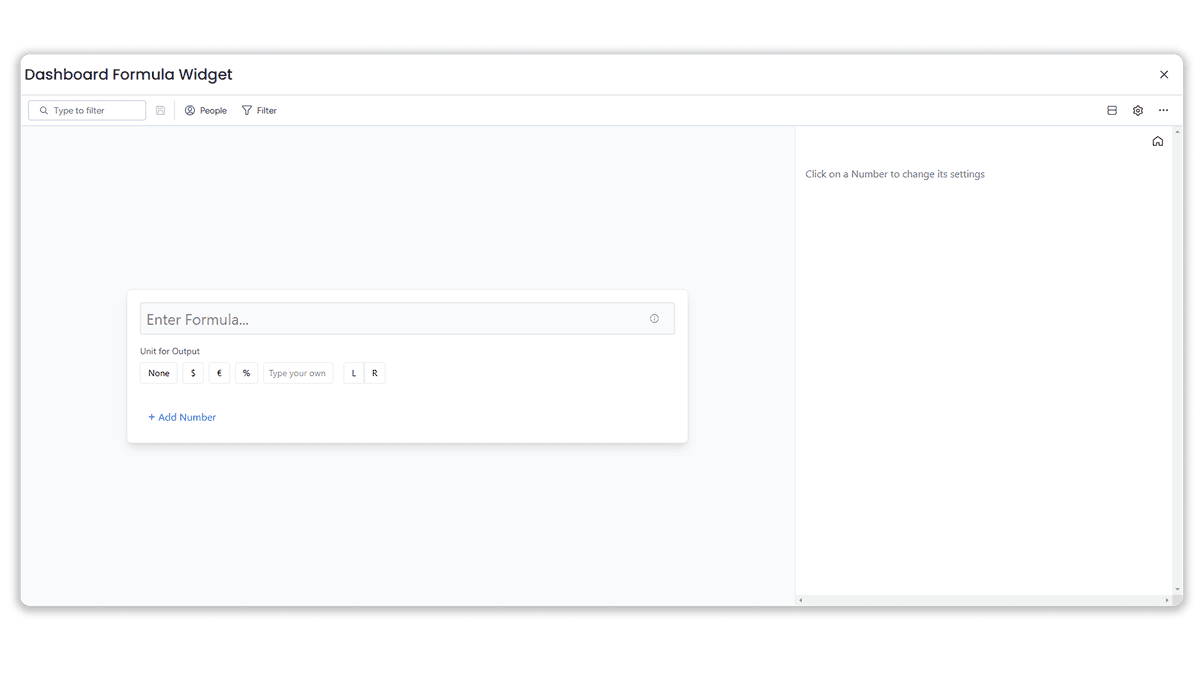Click the save filter disk icon
1200x675 pixels.
point(160,110)
